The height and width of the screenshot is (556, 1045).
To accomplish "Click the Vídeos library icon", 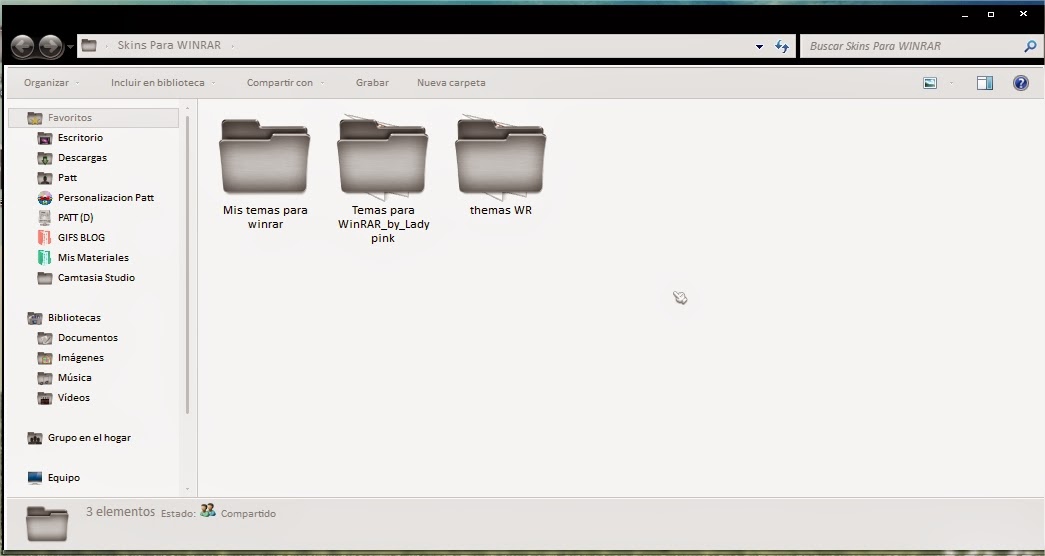I will point(45,398).
